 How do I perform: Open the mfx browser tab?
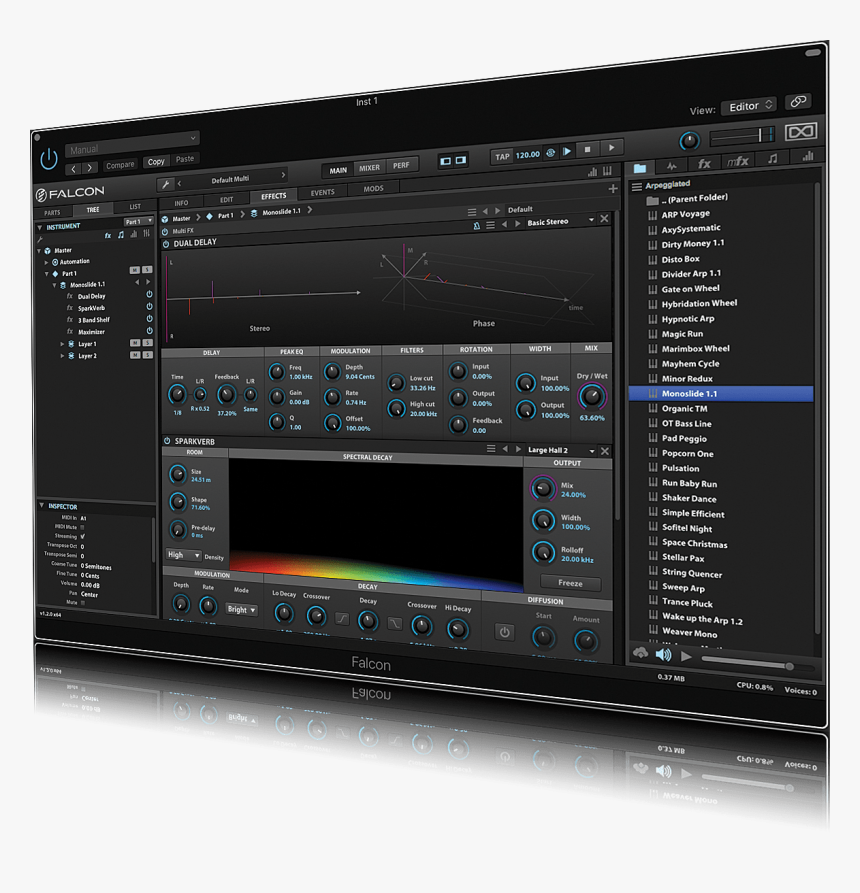(x=738, y=162)
